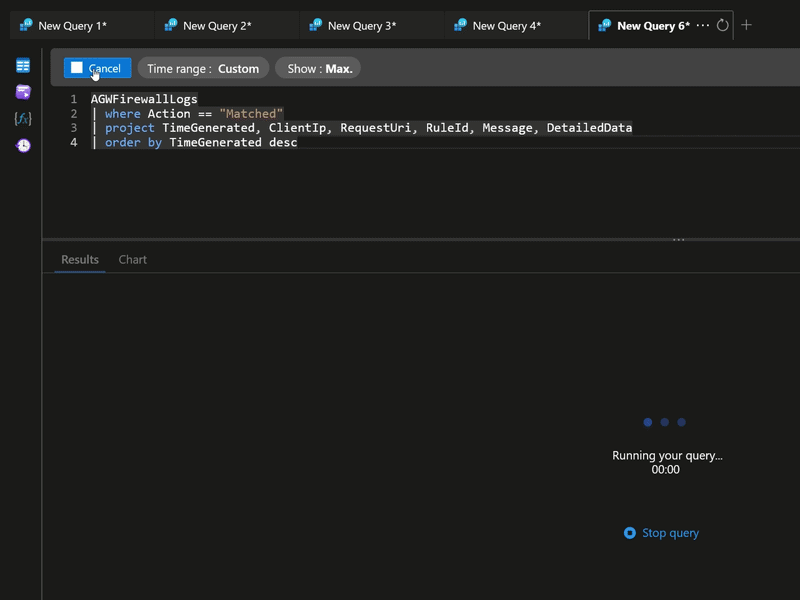Click the project keyword in line 3
Screen dimensions: 800x600
click(x=130, y=128)
